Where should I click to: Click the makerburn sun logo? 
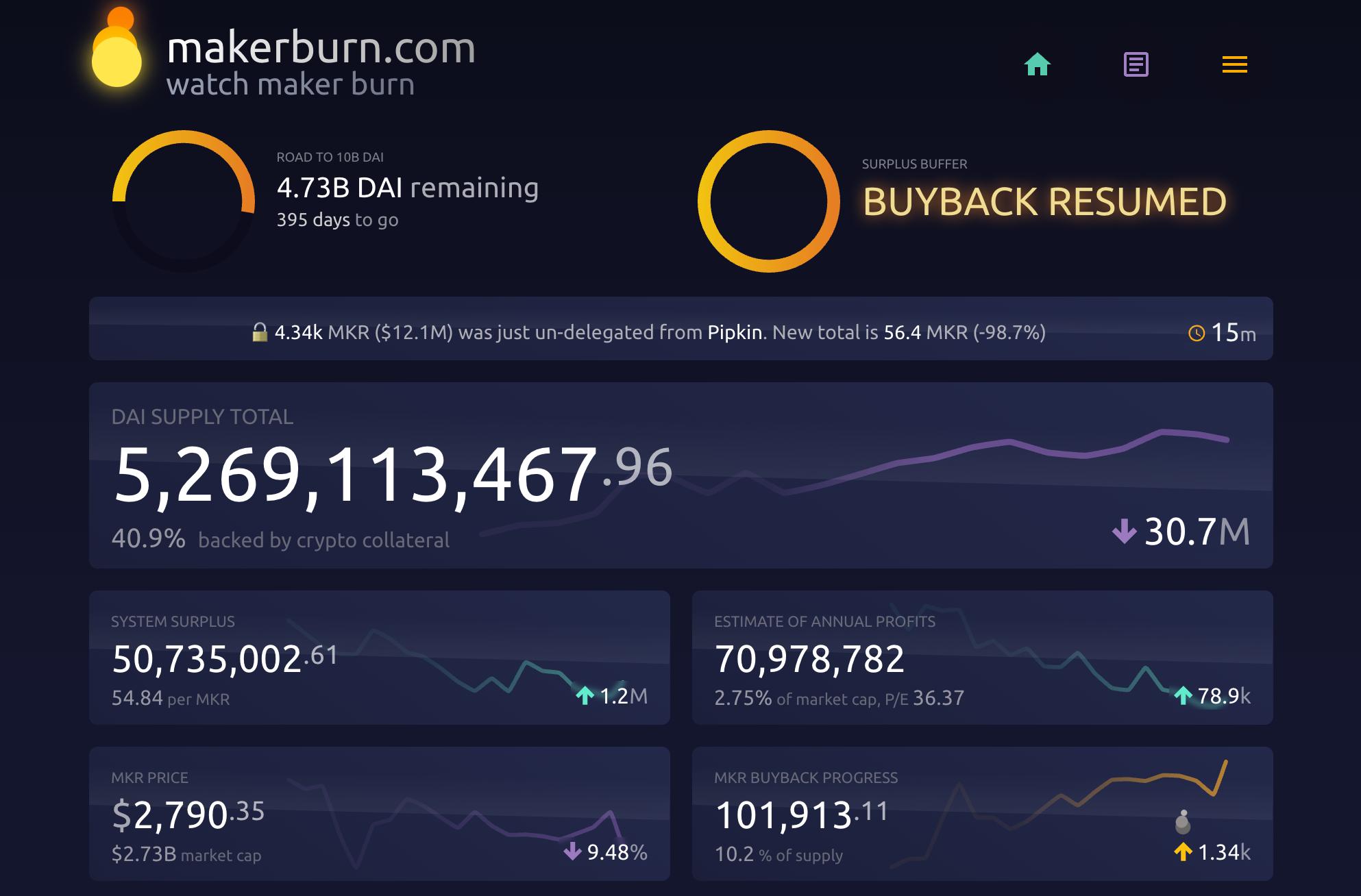(117, 49)
